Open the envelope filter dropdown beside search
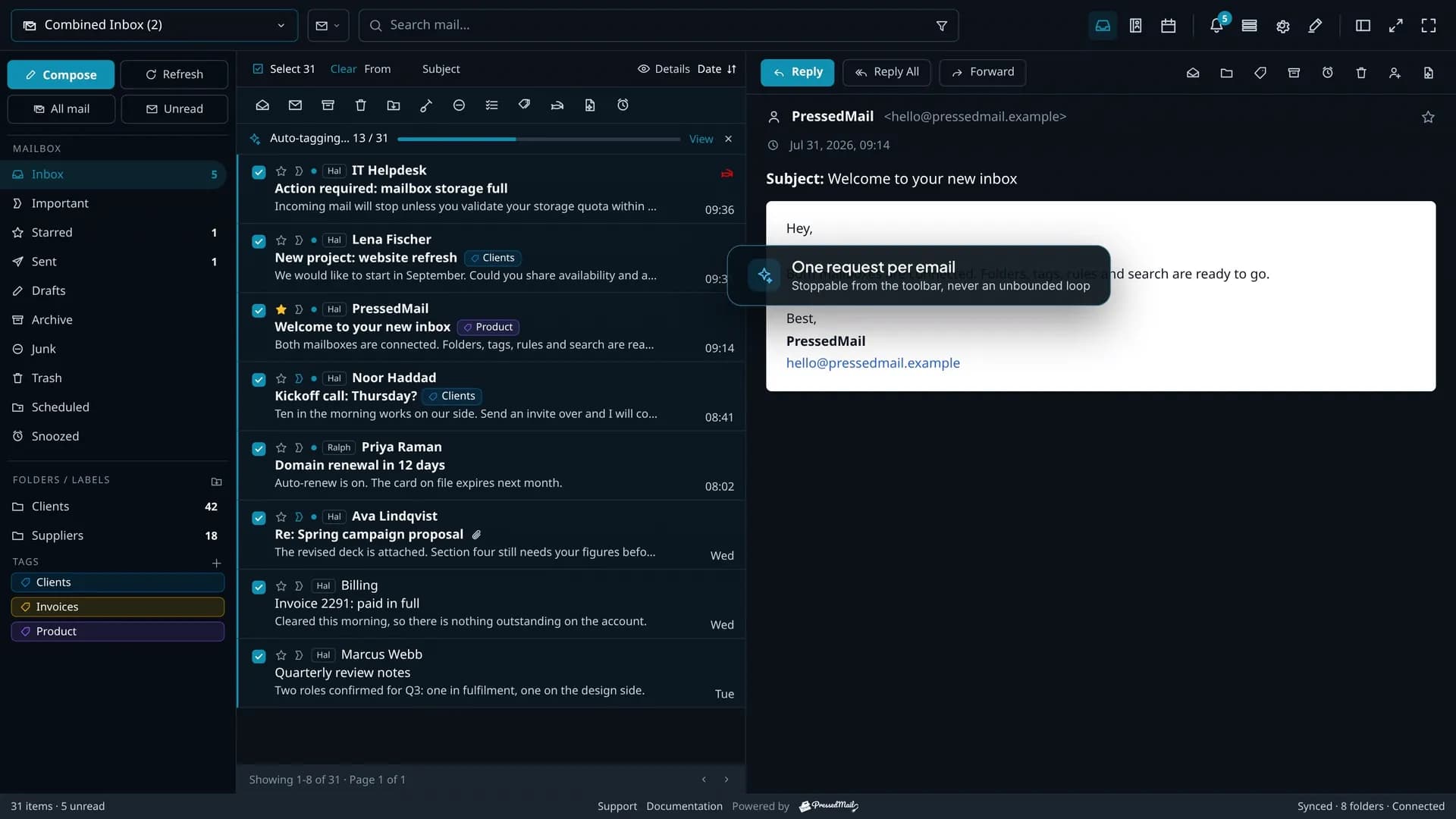Image resolution: width=1456 pixels, height=819 pixels. [x=328, y=26]
